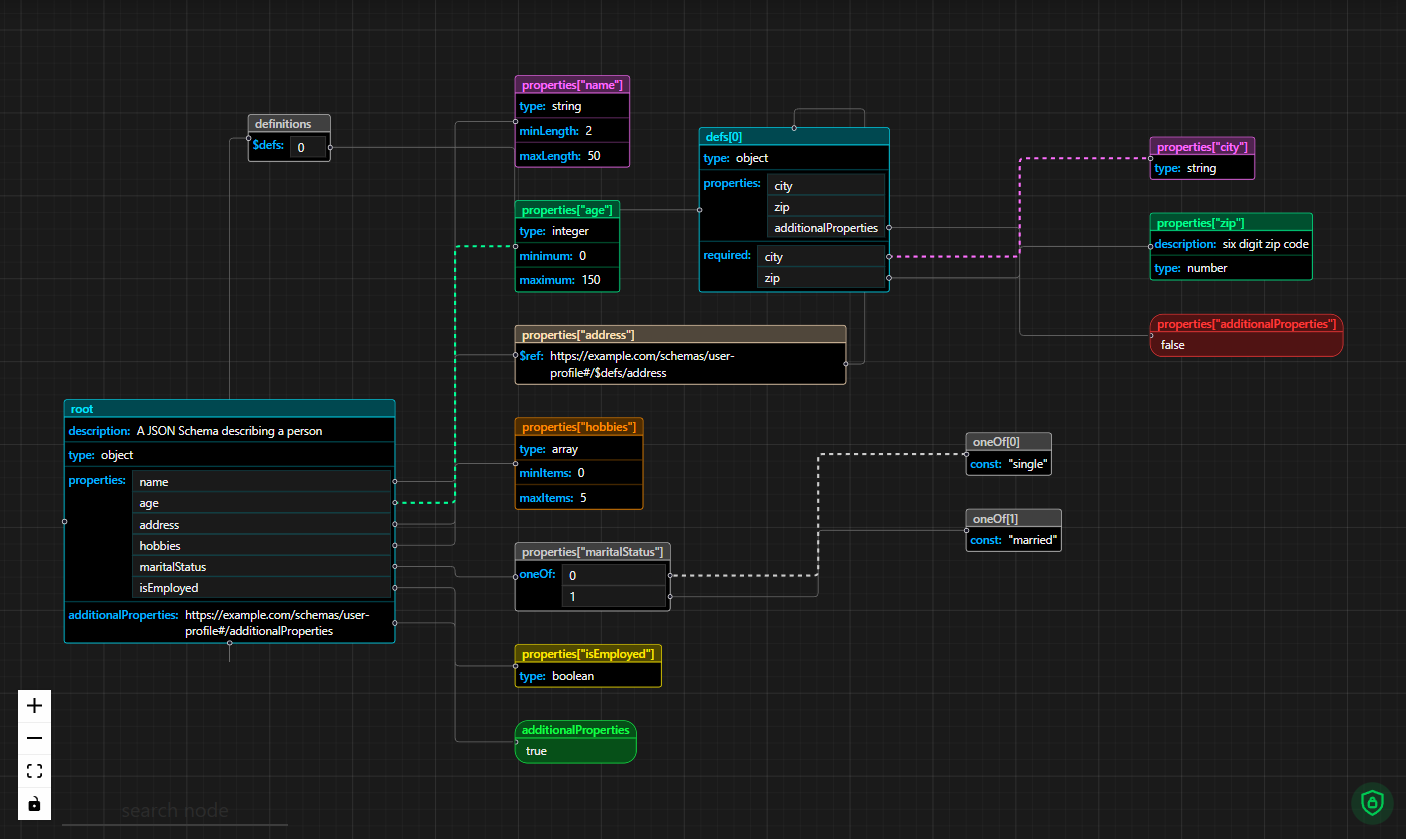The height and width of the screenshot is (839, 1406).
Task: Click the hobbies row in root properties
Action: click(x=261, y=546)
